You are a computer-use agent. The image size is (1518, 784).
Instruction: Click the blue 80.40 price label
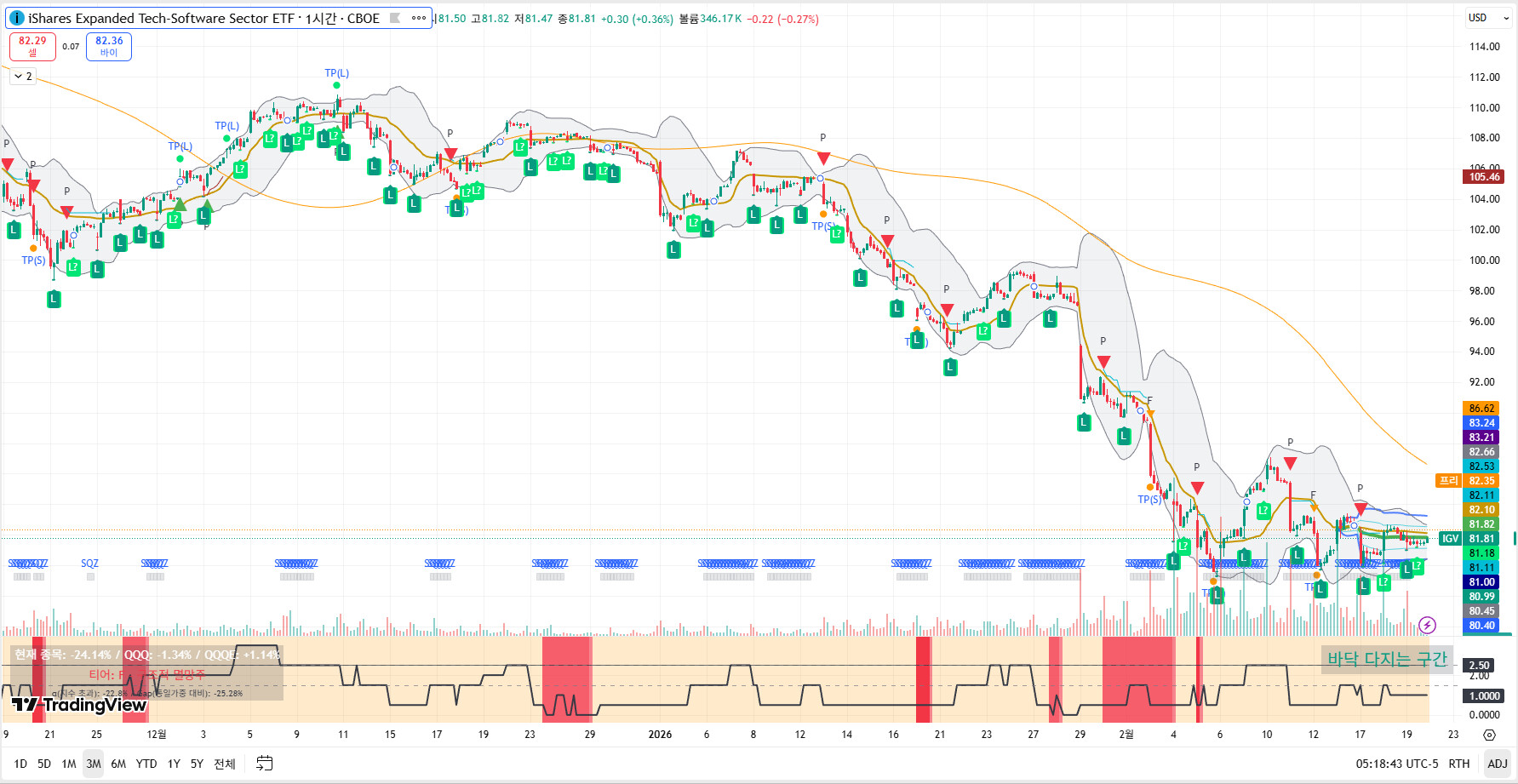pyautogui.click(x=1481, y=626)
